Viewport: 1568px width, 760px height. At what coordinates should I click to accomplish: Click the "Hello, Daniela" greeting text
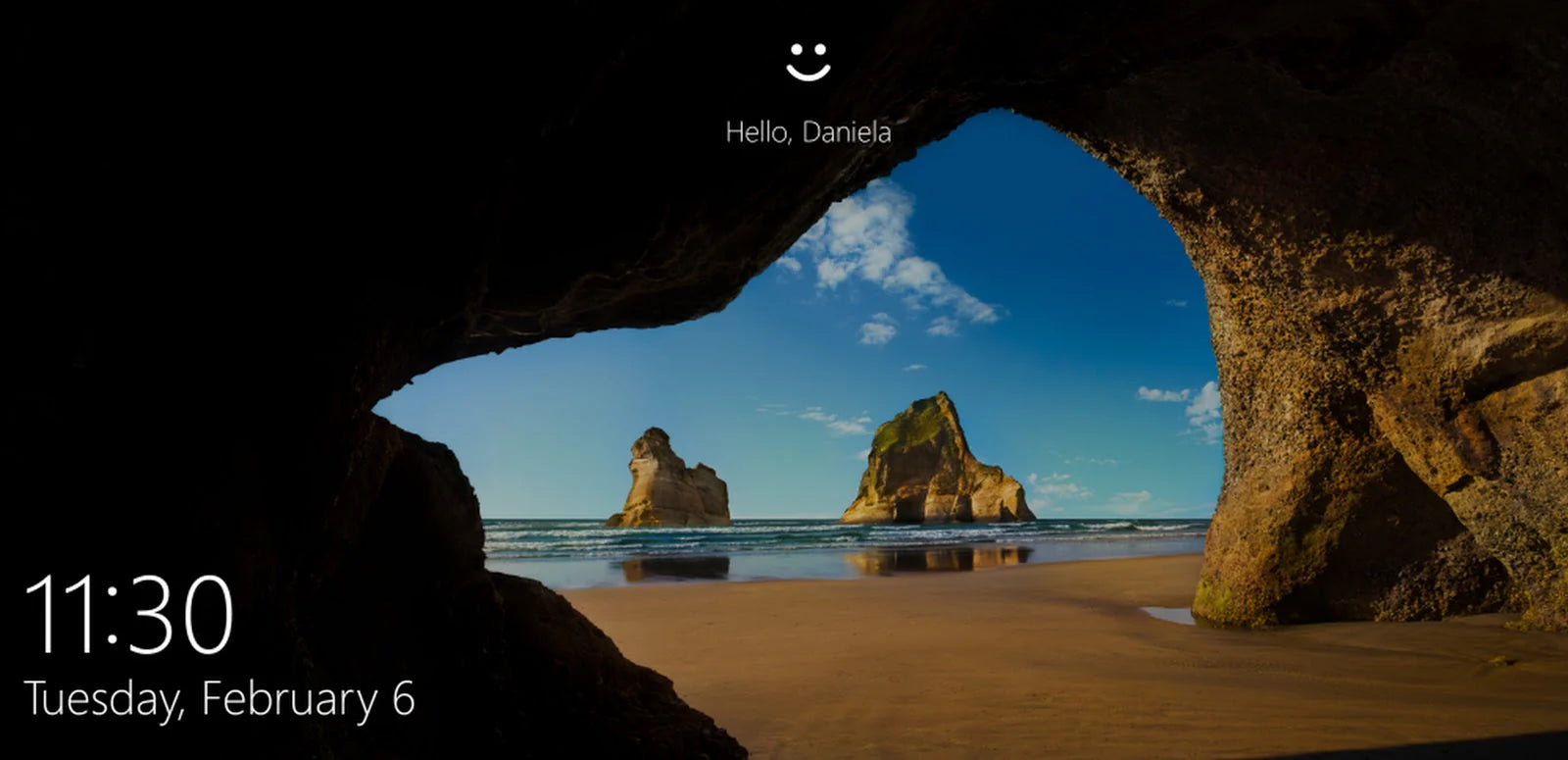(x=808, y=131)
